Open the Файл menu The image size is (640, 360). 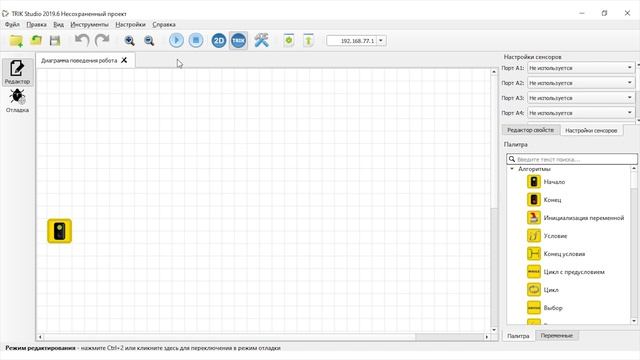(12, 24)
